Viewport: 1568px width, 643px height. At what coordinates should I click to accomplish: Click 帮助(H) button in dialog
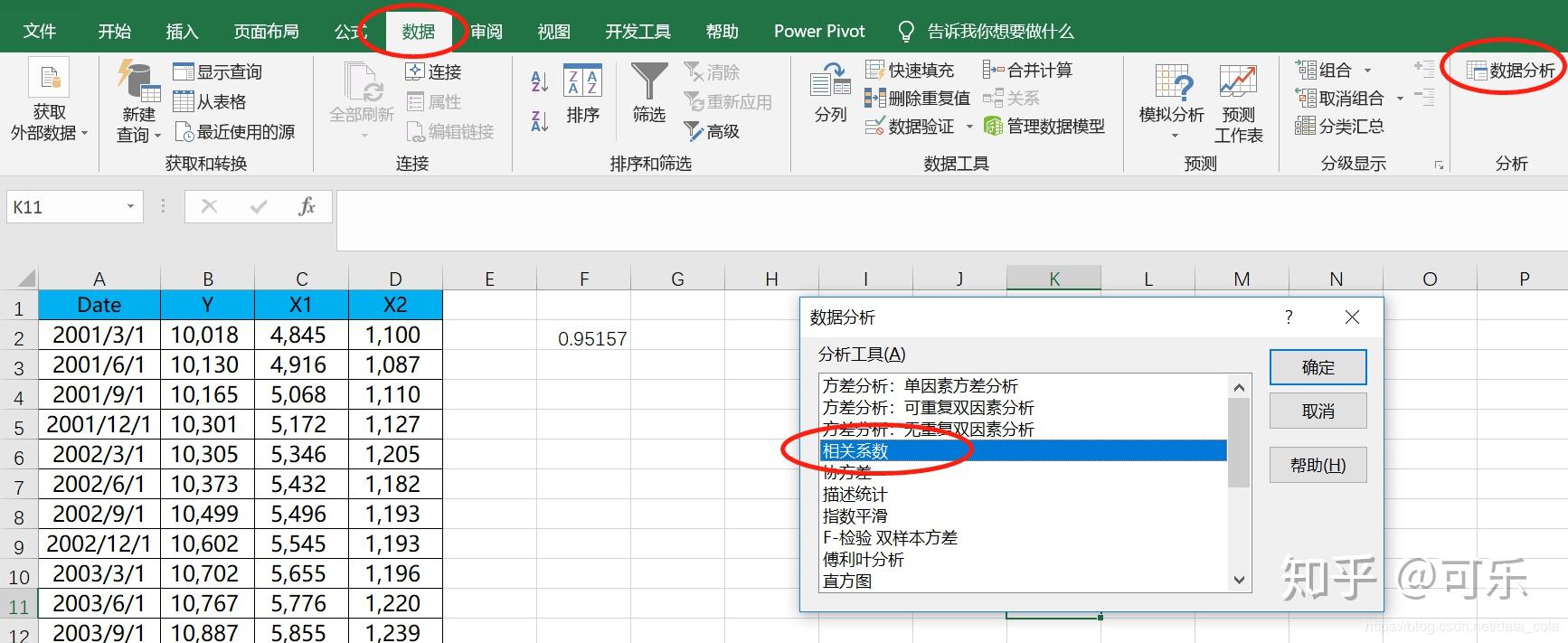[1318, 465]
